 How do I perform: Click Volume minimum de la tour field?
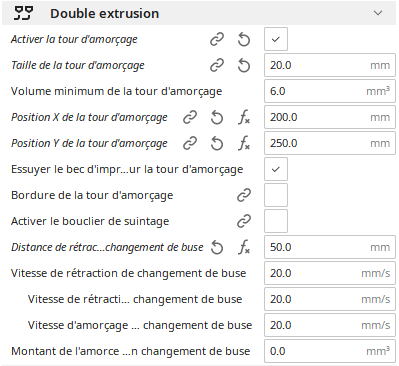coord(330,91)
